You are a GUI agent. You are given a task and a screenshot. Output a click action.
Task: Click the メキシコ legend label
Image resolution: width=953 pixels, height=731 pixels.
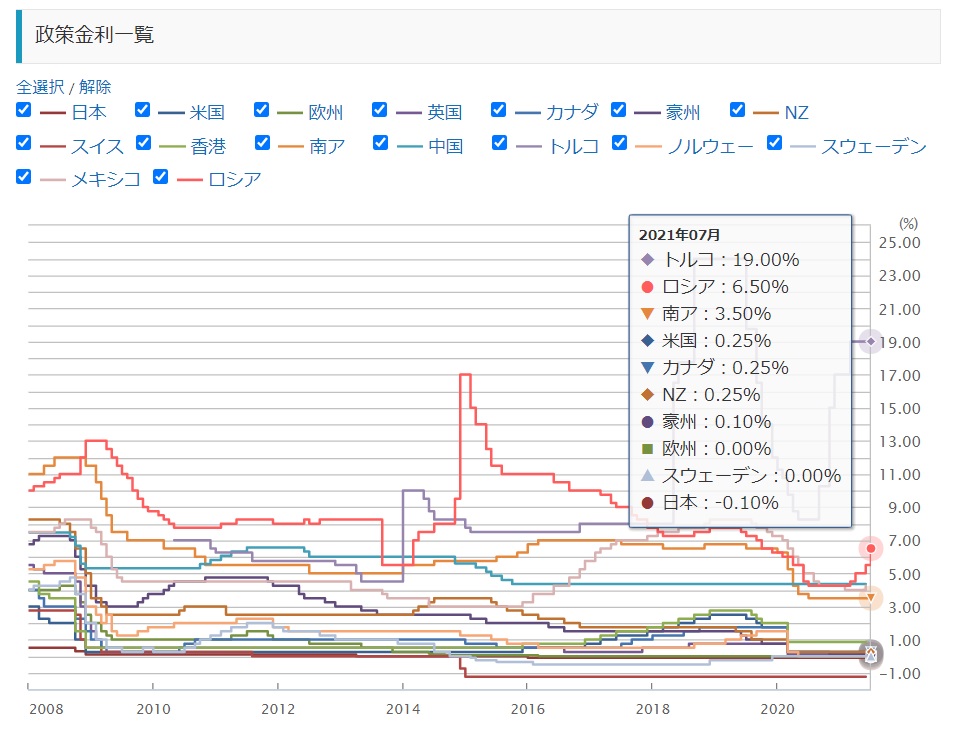click(x=106, y=179)
